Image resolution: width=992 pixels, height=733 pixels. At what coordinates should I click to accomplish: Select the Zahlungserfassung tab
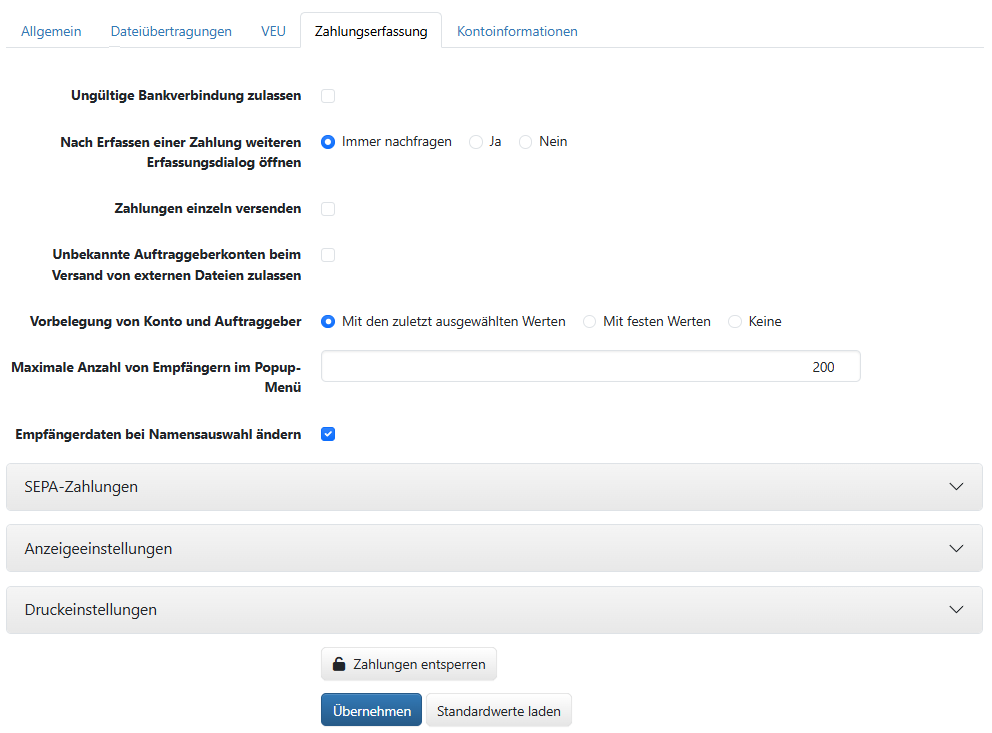click(371, 31)
